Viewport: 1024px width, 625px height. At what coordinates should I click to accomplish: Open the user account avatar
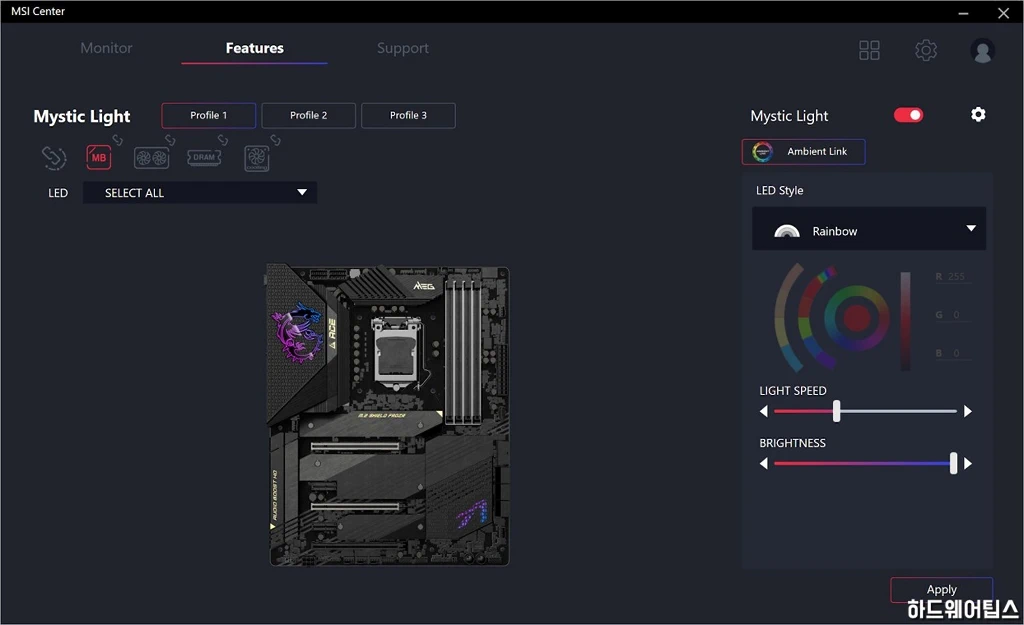click(982, 50)
